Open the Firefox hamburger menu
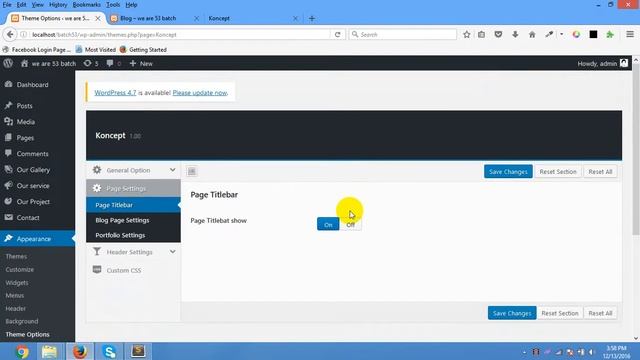The image size is (640, 360). (630, 34)
